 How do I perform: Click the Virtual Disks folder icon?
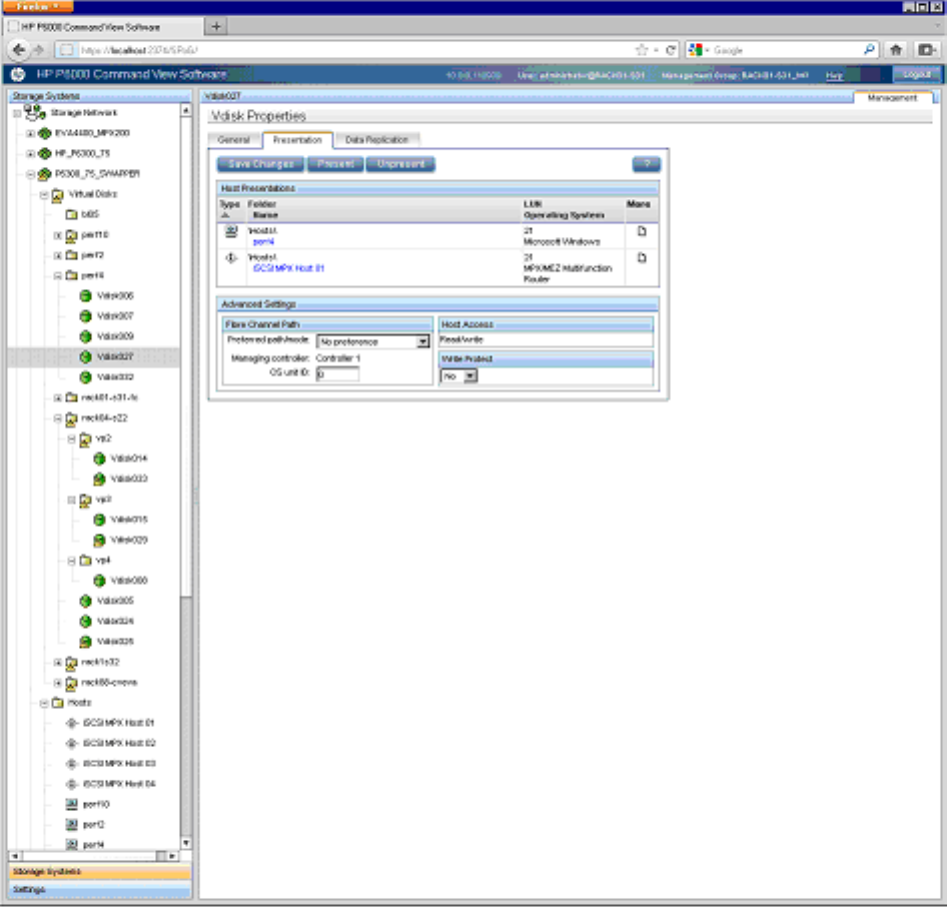58,194
